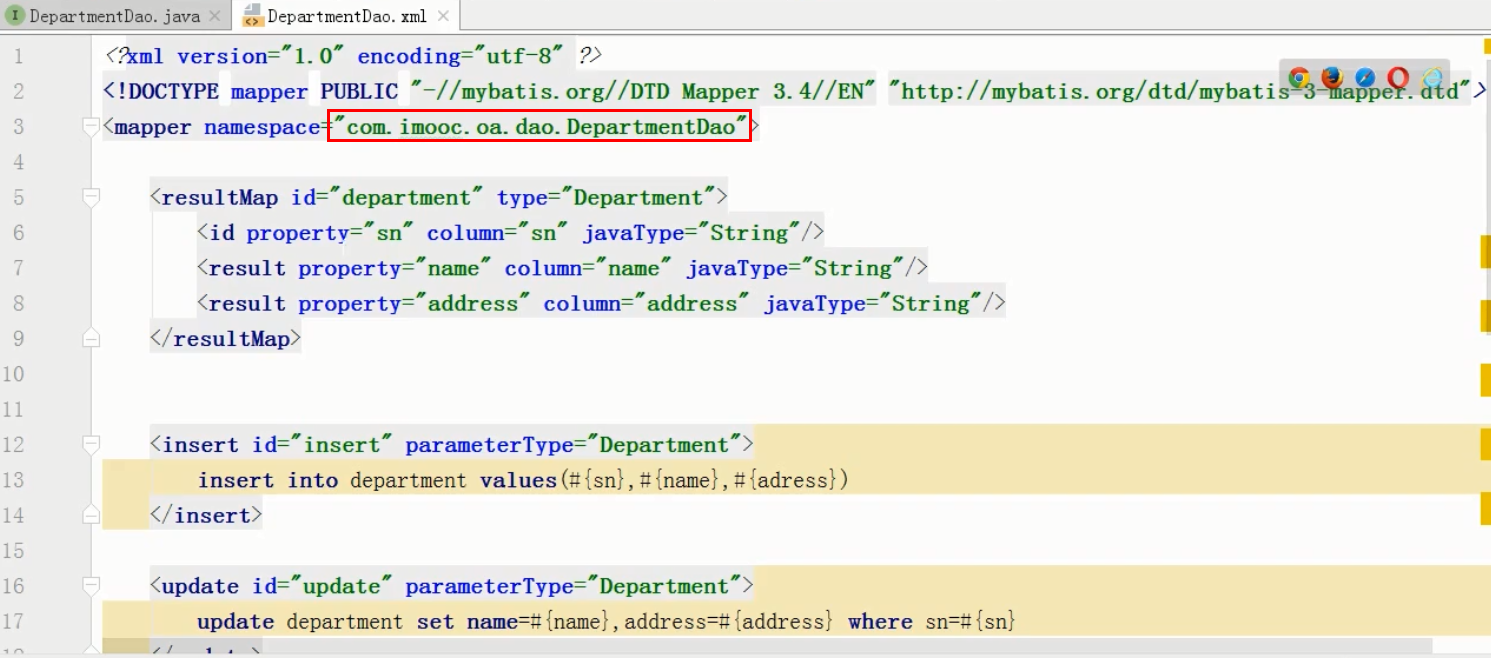Click the misspelled #{adress} parameter

click(x=785, y=481)
